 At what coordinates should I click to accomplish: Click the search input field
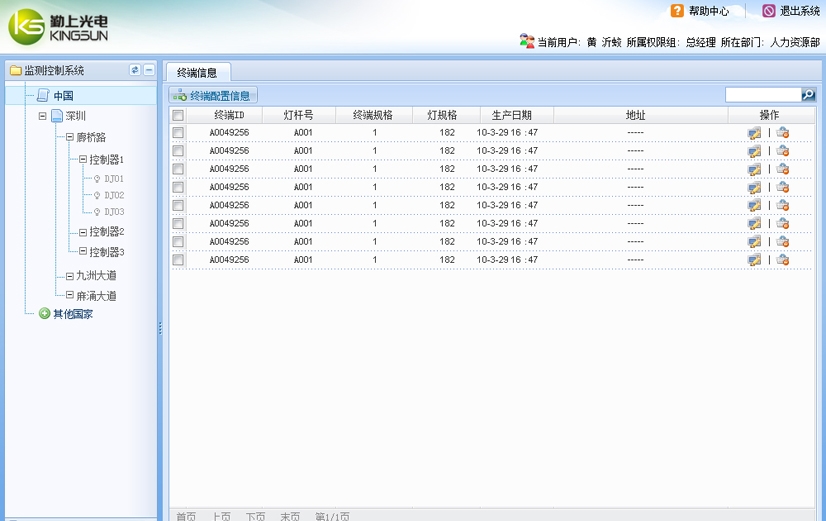point(763,95)
